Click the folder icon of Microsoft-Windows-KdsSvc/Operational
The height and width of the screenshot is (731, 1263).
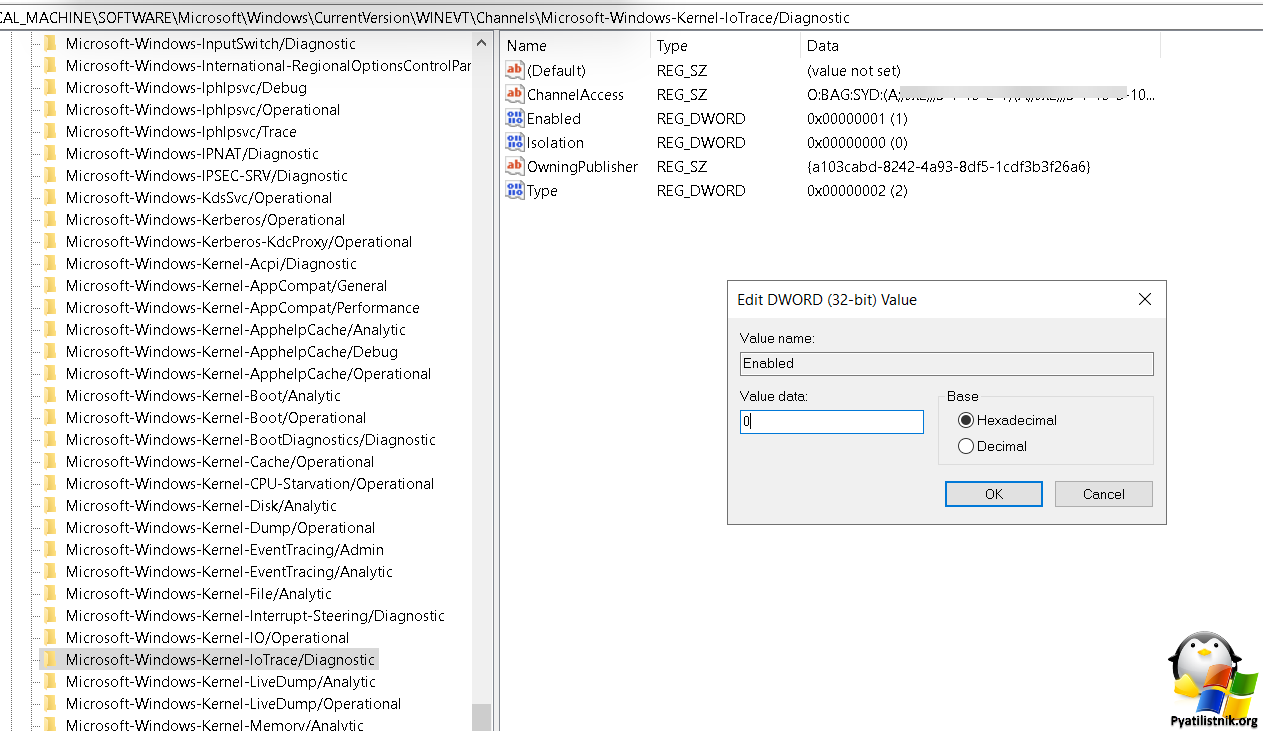point(50,198)
